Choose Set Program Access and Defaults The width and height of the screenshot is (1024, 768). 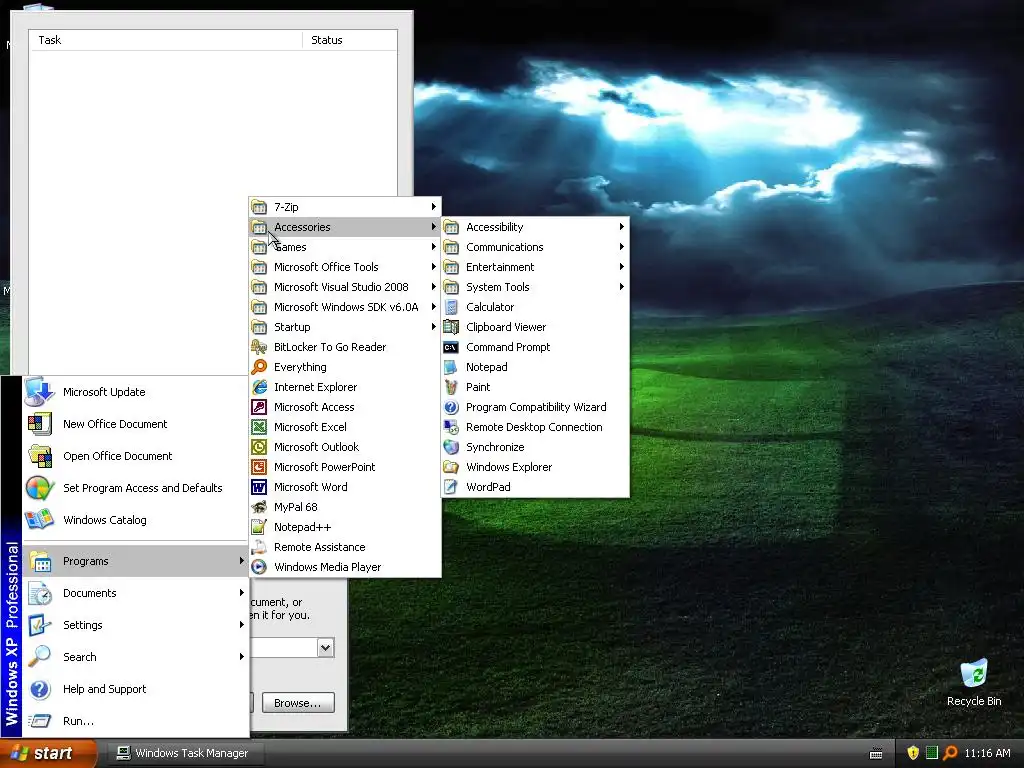[136, 488]
